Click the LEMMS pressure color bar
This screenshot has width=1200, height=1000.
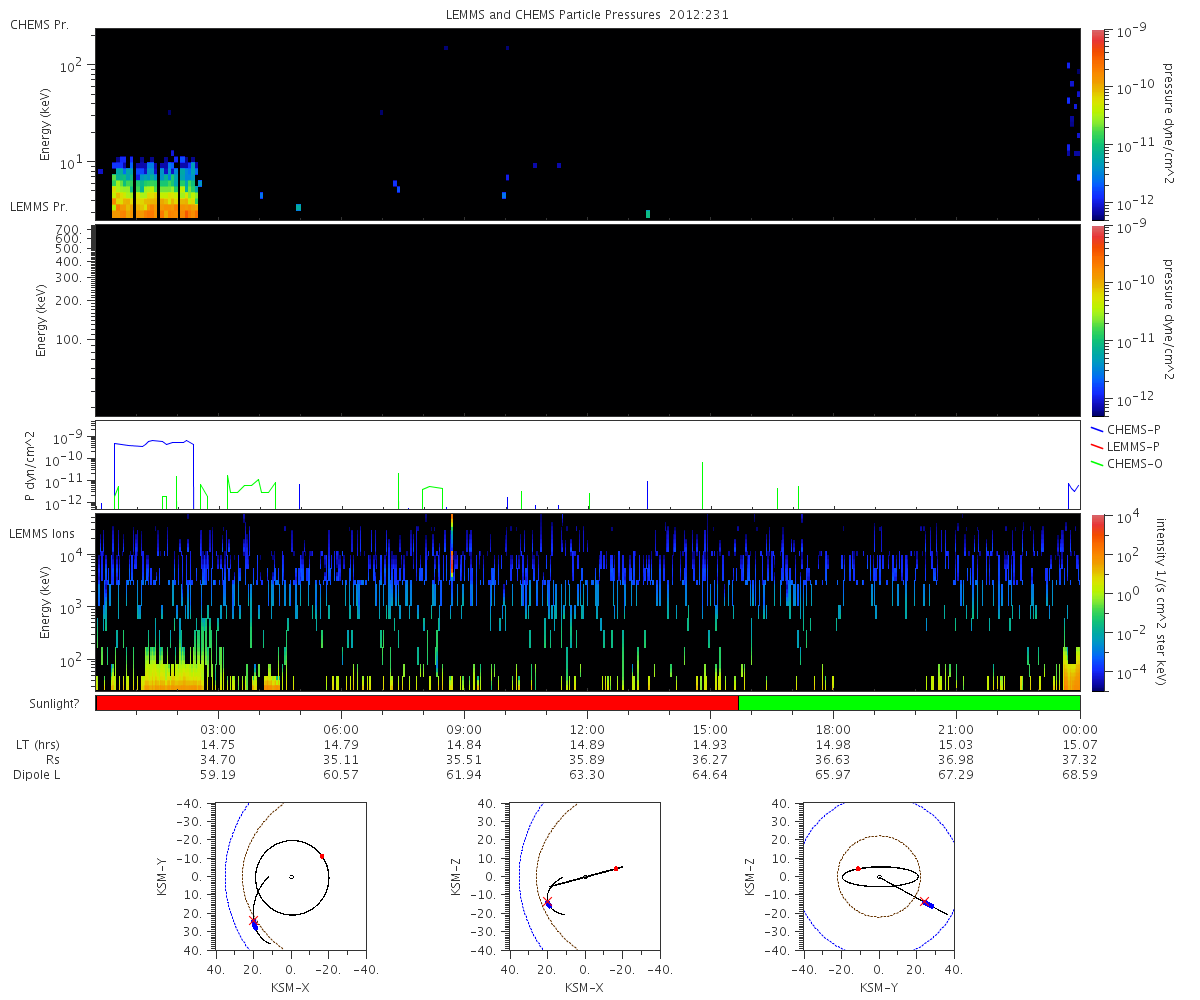(1098, 319)
